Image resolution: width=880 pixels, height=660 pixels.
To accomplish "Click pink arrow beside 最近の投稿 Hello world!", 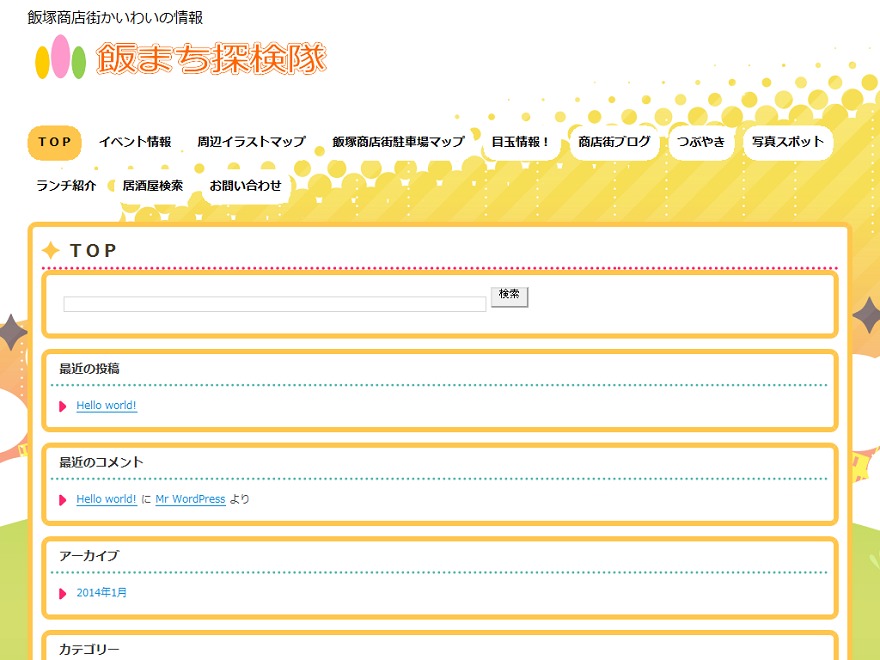I will tap(63, 406).
